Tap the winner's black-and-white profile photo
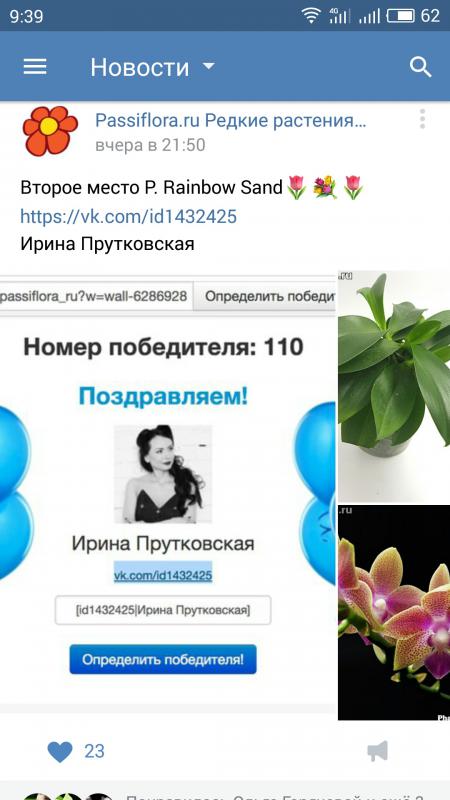Image resolution: width=450 pixels, height=800 pixels. 163,474
